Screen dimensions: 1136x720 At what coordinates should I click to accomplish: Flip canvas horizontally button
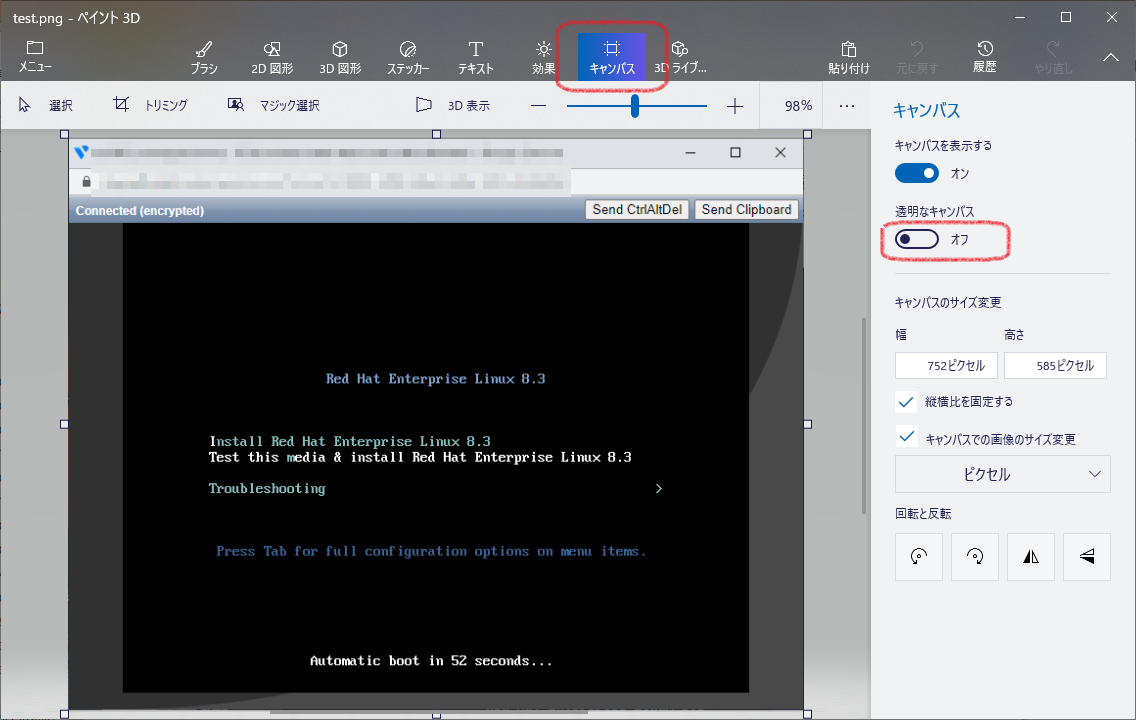point(1031,556)
